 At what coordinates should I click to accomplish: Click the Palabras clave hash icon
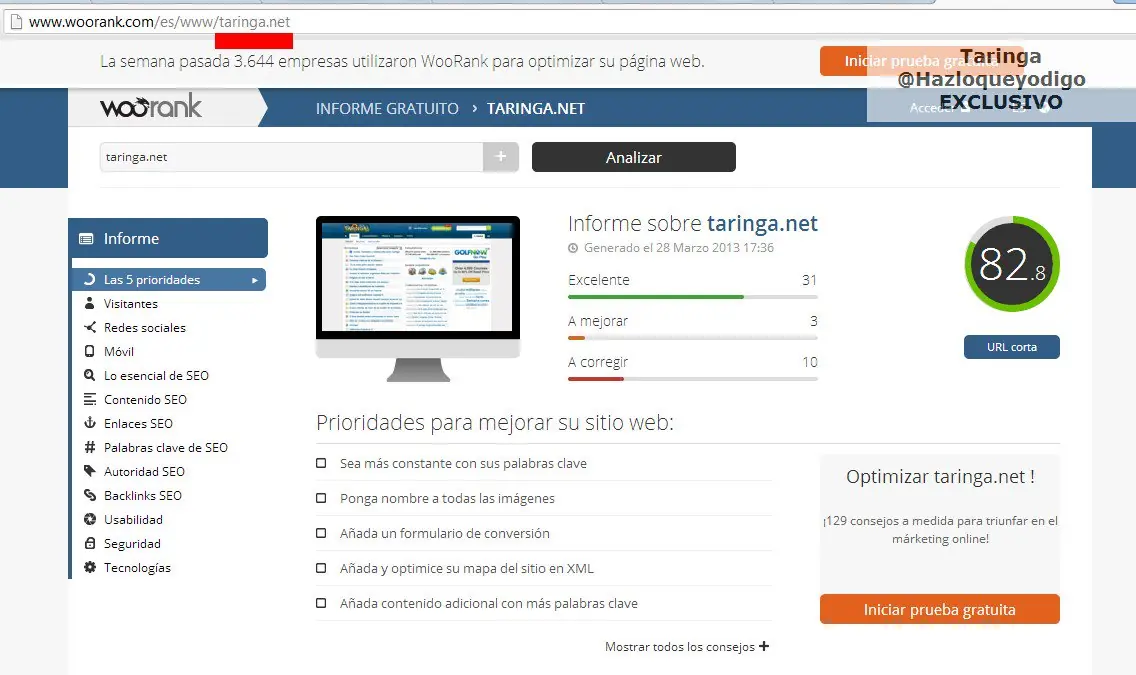click(90, 447)
